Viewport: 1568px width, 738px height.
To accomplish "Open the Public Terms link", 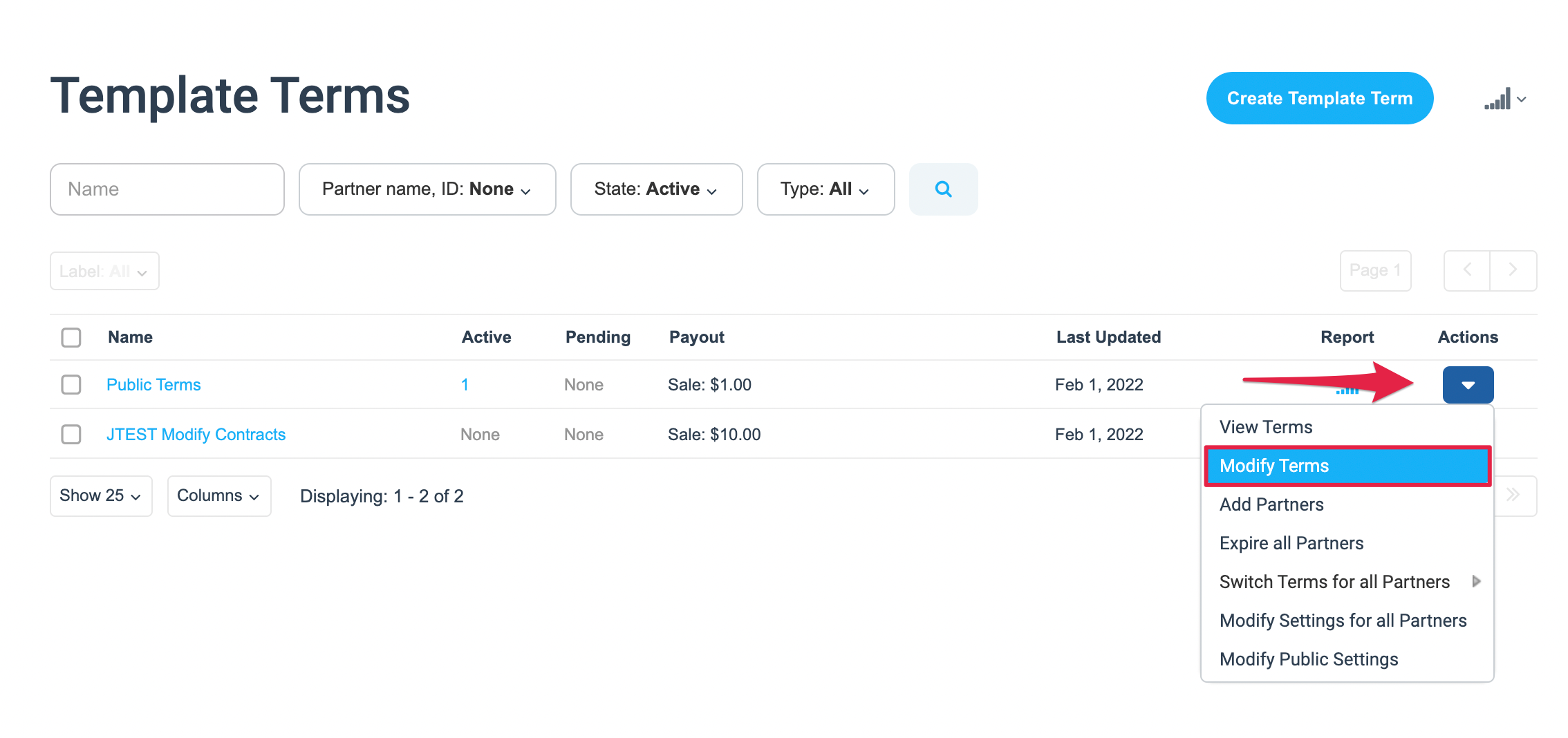I will pos(153,385).
